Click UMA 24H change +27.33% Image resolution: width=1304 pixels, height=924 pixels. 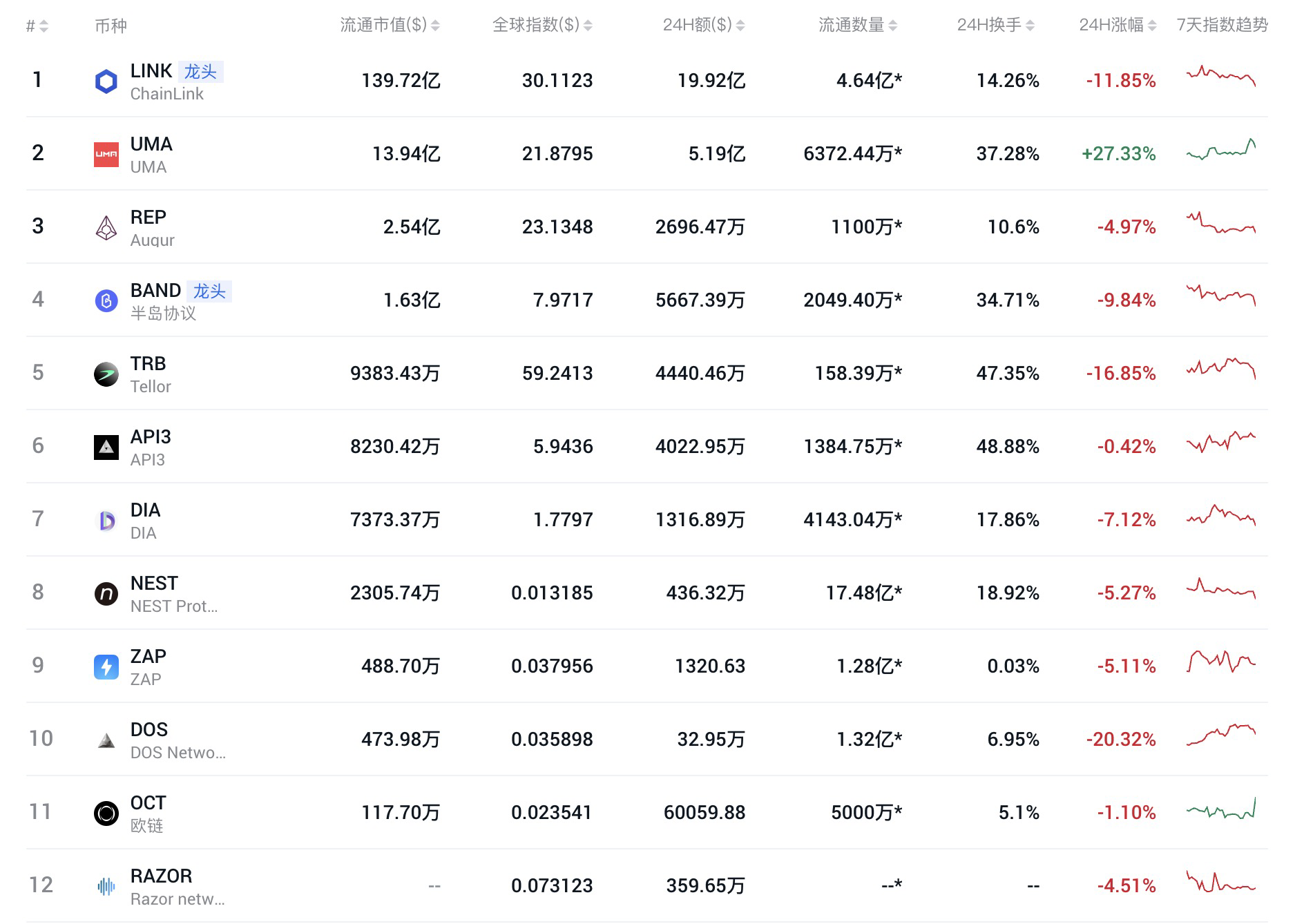[1118, 154]
